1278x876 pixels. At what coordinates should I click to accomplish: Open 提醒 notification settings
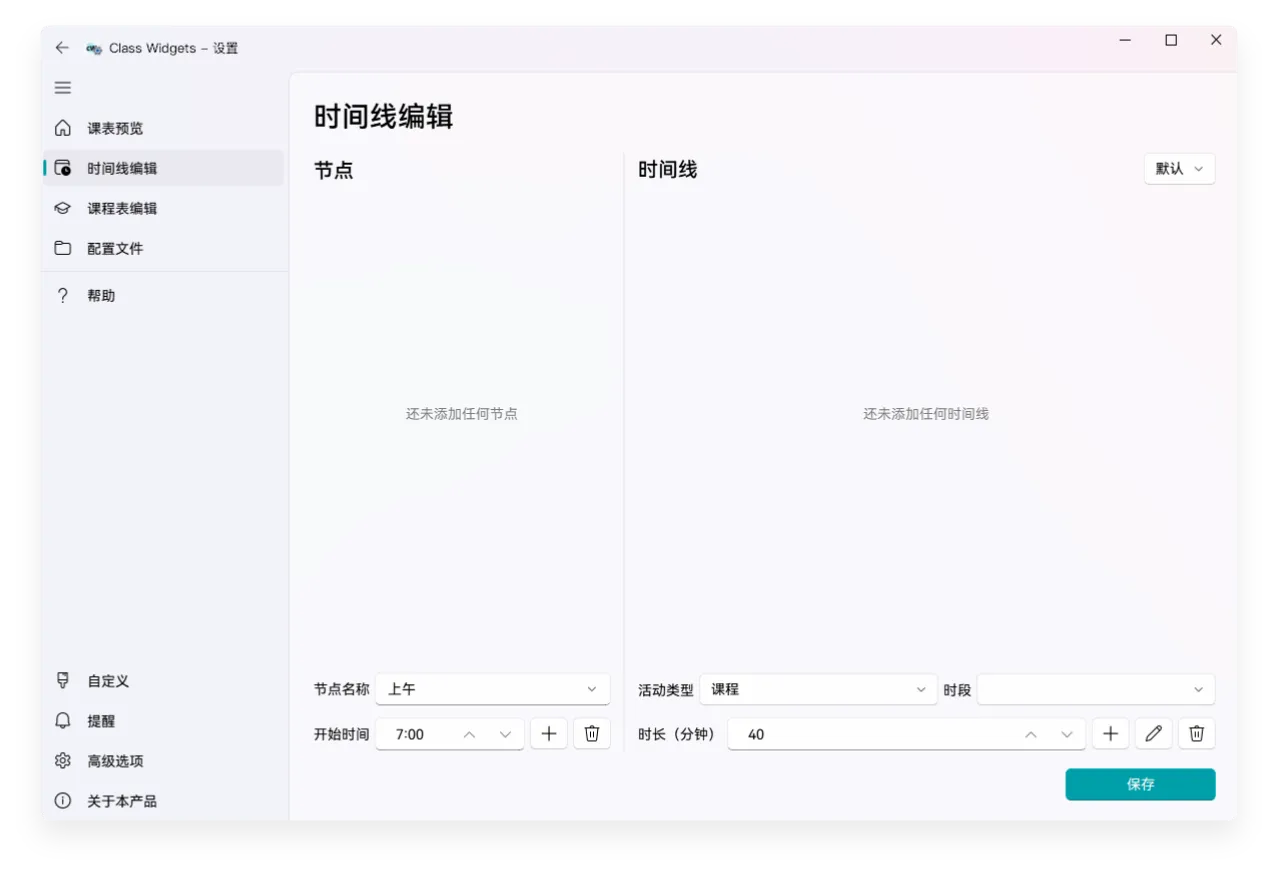pos(101,721)
